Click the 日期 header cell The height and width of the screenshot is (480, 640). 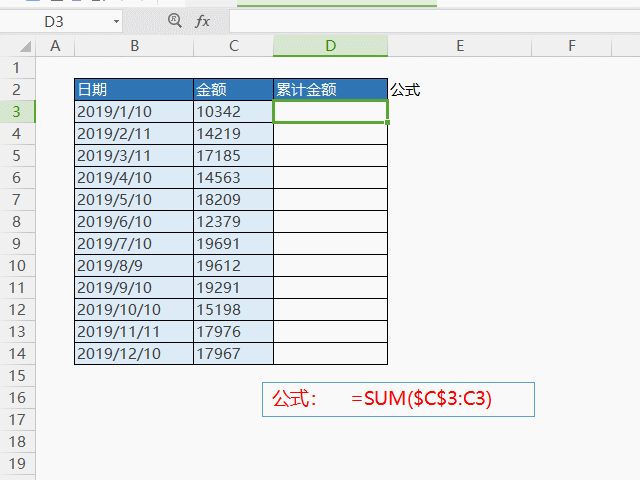click(134, 89)
